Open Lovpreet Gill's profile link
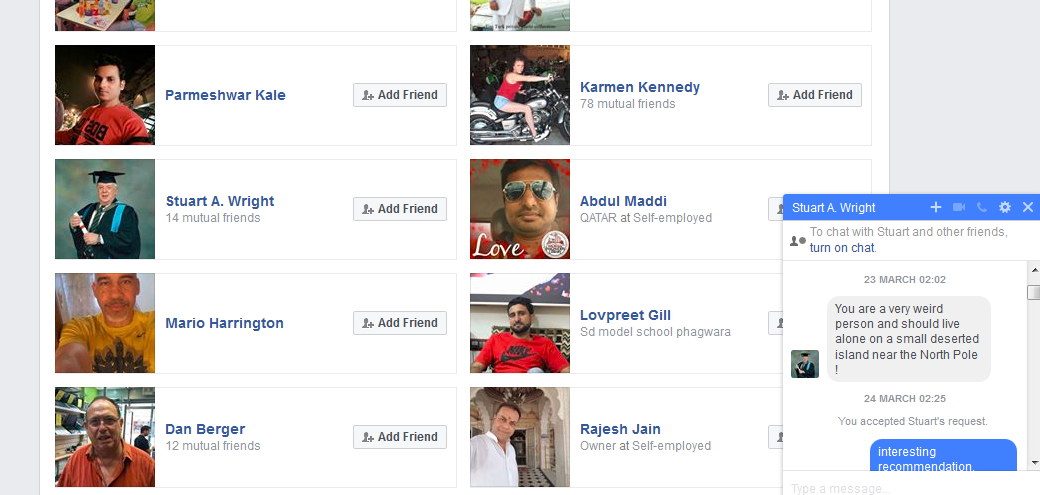 (625, 315)
